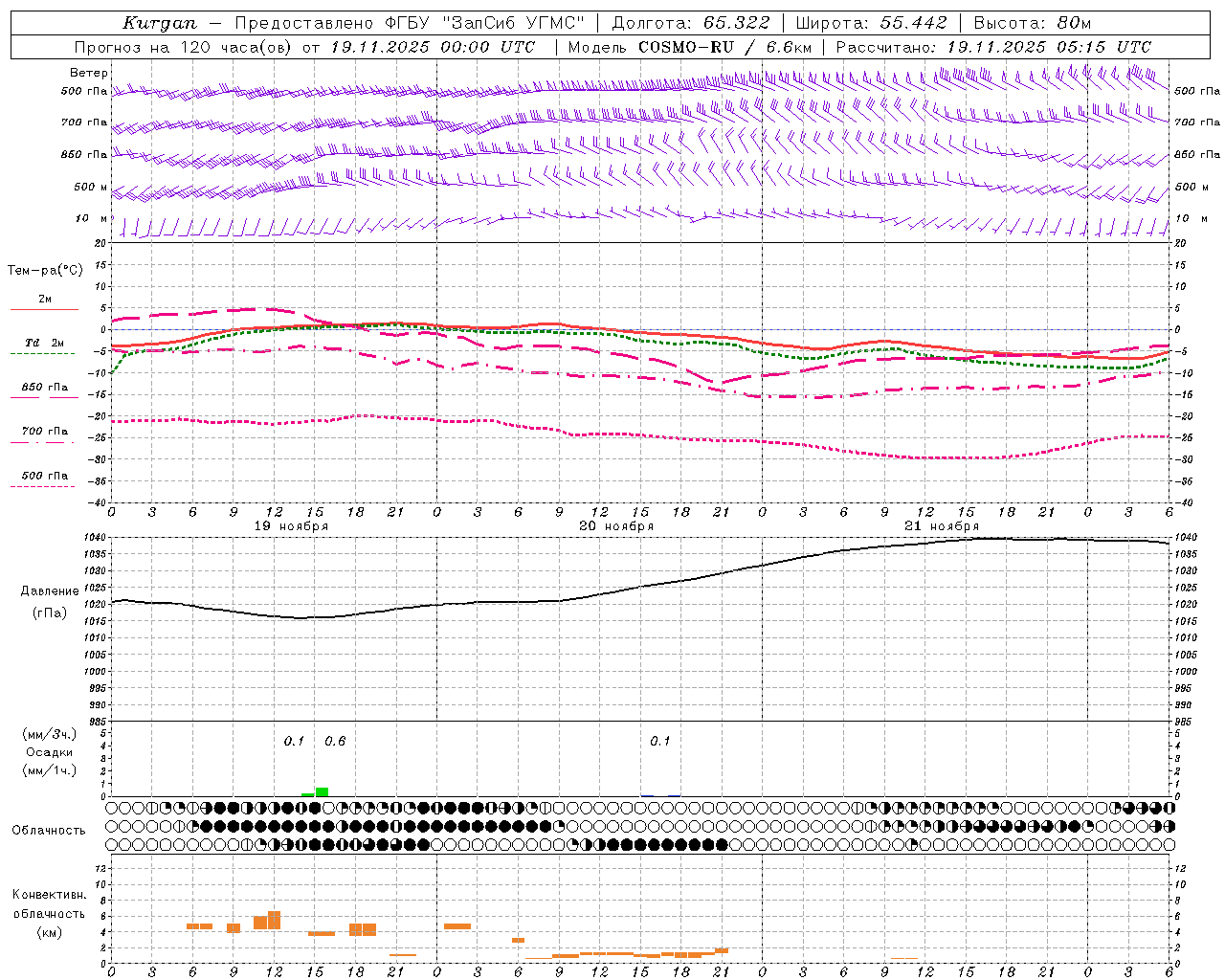Viewport: 1225px width, 980px height.
Task: Click the "500 гПа" temperature legend entry
Action: click(x=45, y=475)
